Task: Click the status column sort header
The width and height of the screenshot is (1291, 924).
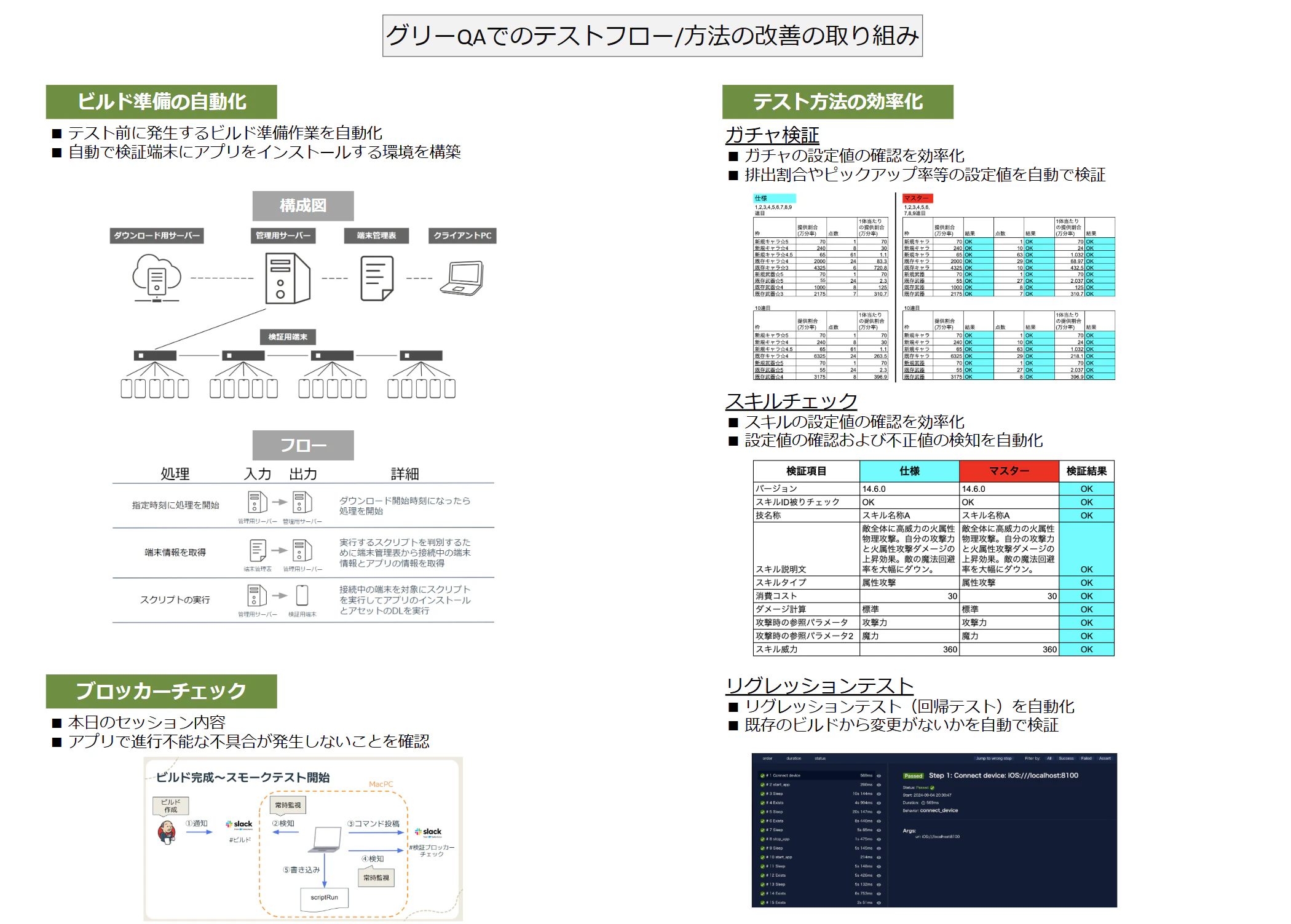Action: [x=820, y=759]
